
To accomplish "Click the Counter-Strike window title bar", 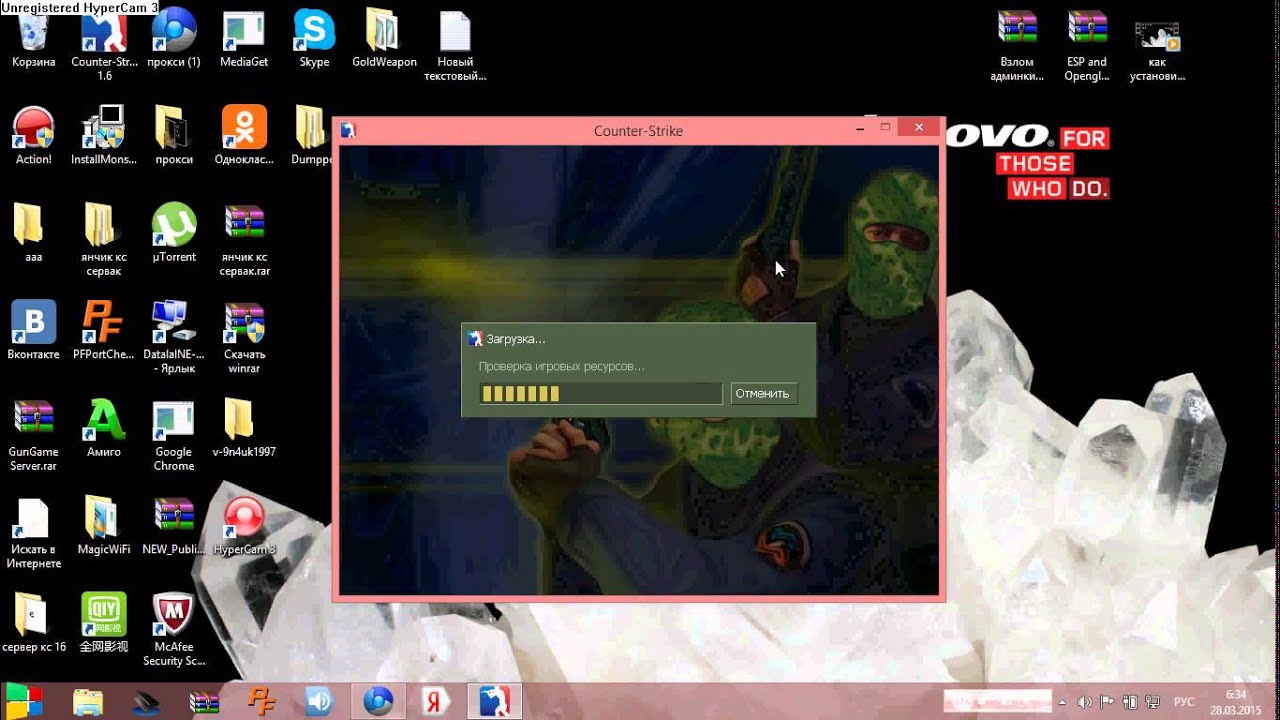I will click(638, 131).
